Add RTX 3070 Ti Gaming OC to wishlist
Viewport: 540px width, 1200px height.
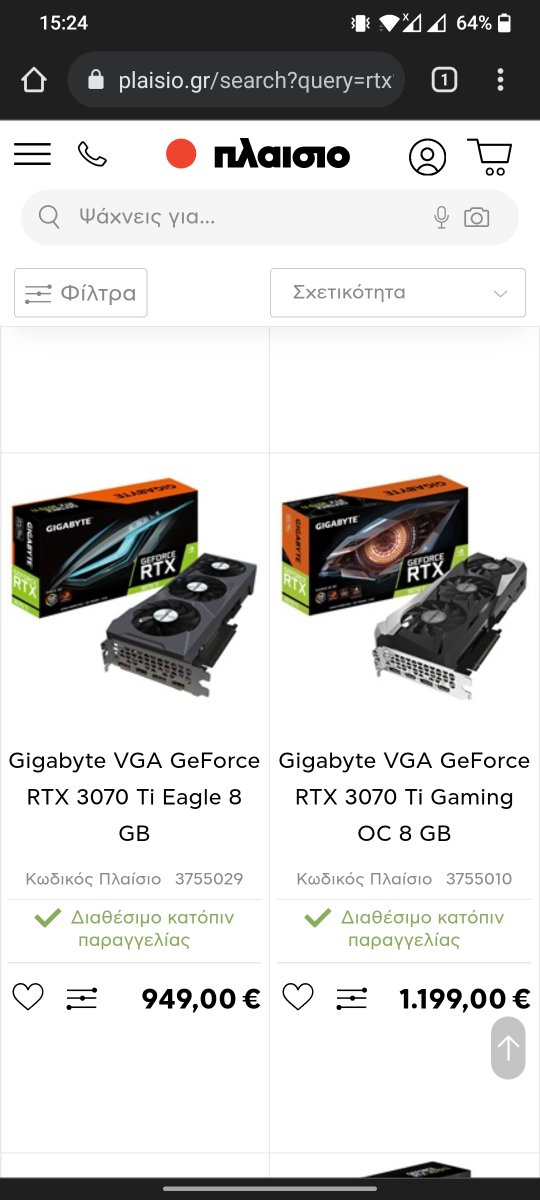click(x=298, y=997)
